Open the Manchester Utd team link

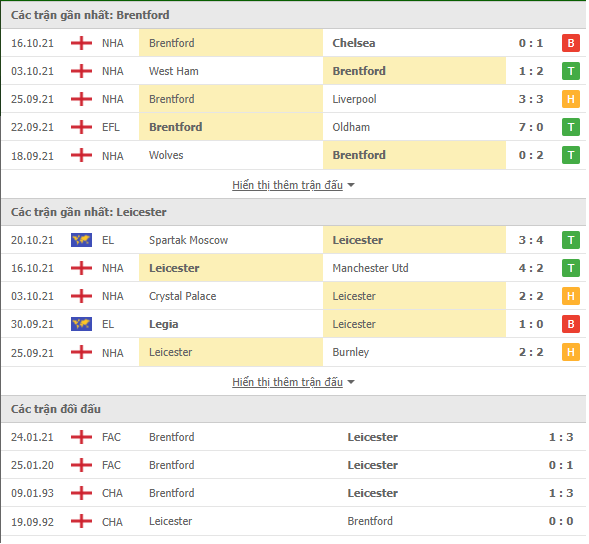point(370,268)
